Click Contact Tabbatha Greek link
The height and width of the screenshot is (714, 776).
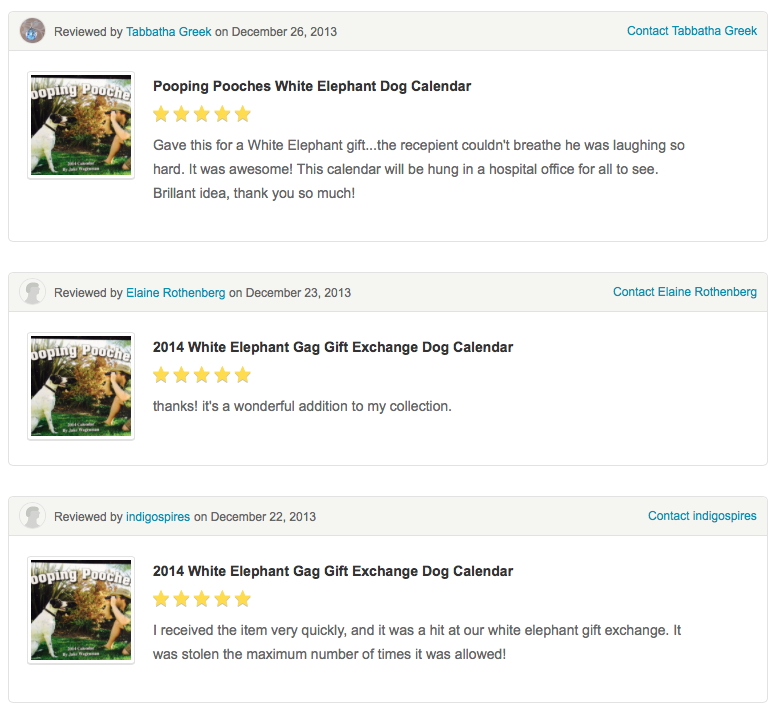tap(691, 31)
